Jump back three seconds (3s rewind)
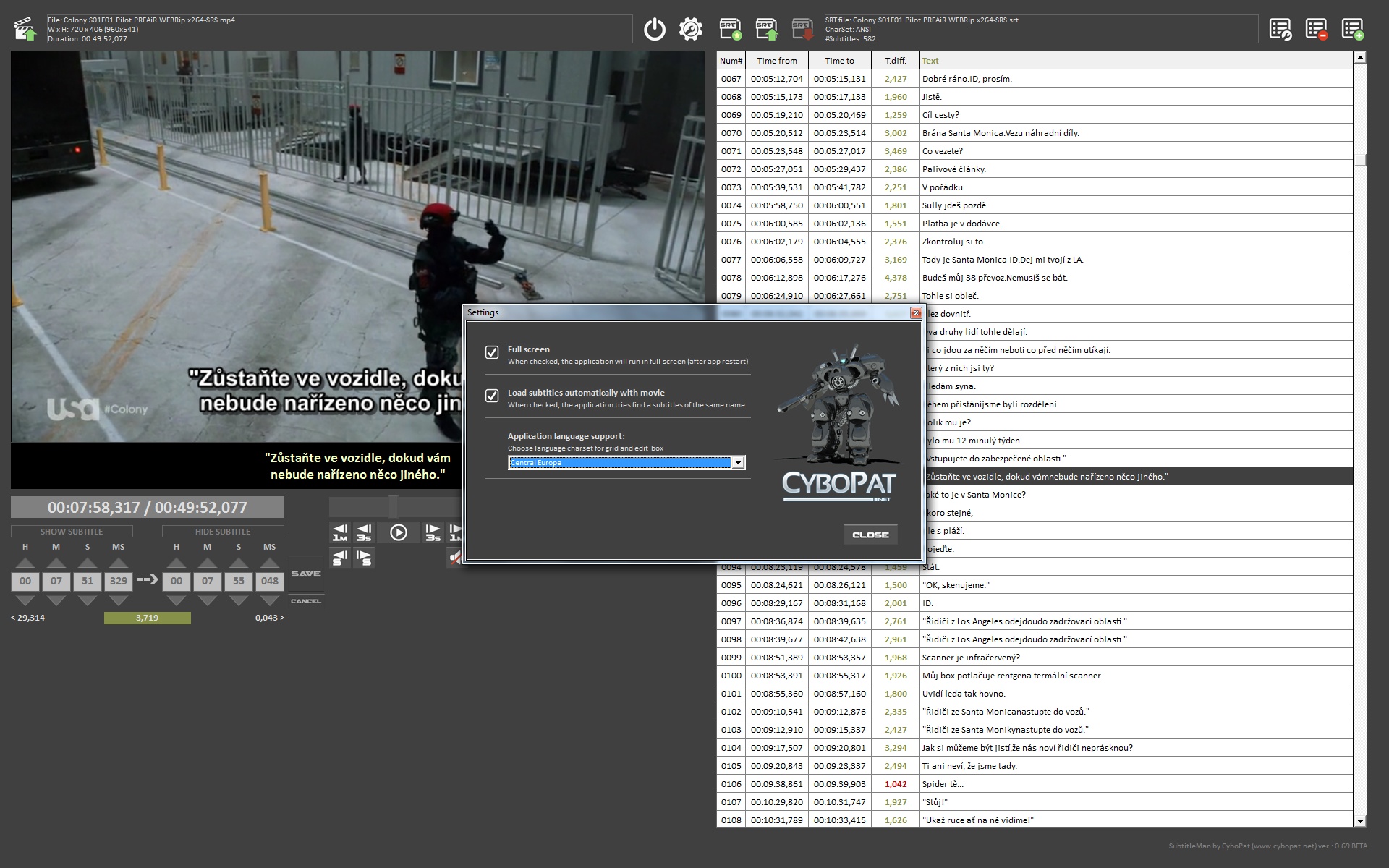 pyautogui.click(x=364, y=532)
